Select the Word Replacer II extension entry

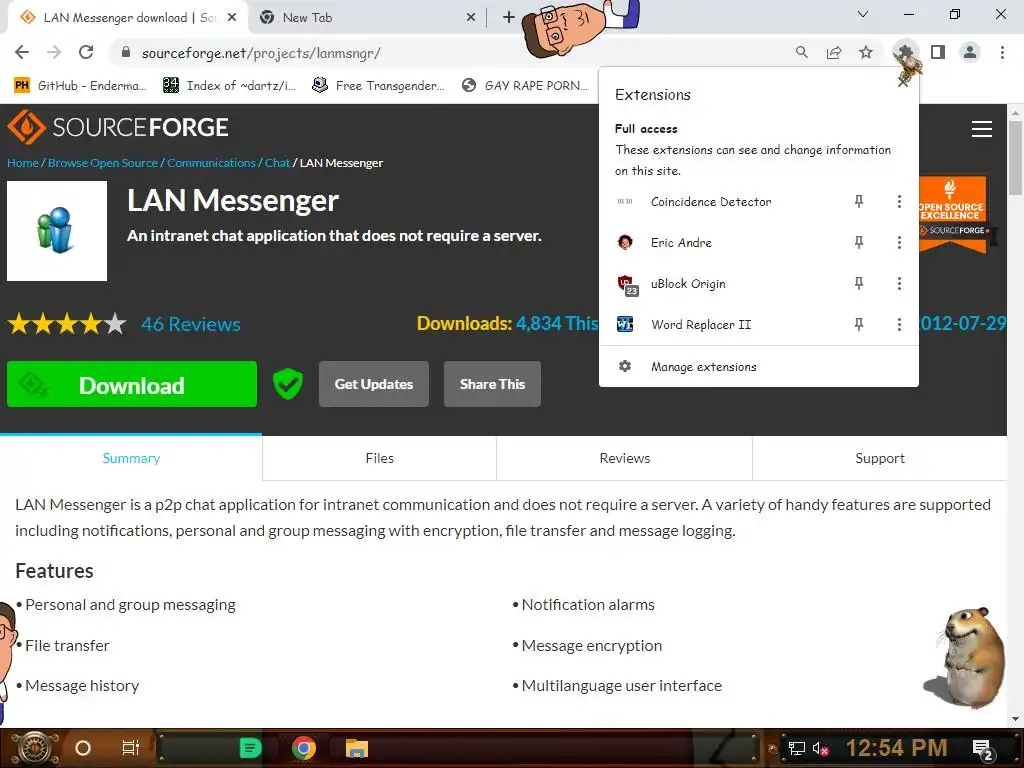[x=701, y=325]
